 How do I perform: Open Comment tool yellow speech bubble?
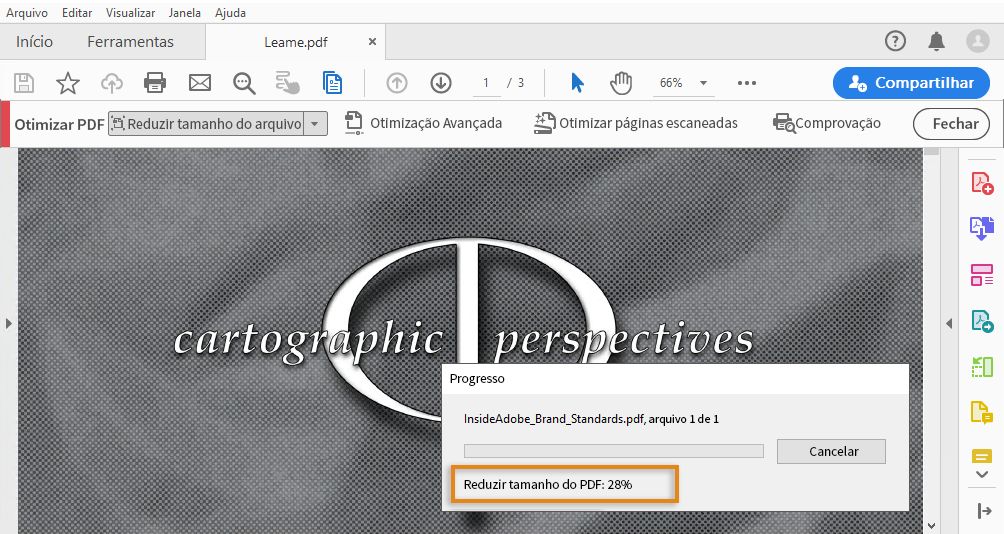(982, 457)
